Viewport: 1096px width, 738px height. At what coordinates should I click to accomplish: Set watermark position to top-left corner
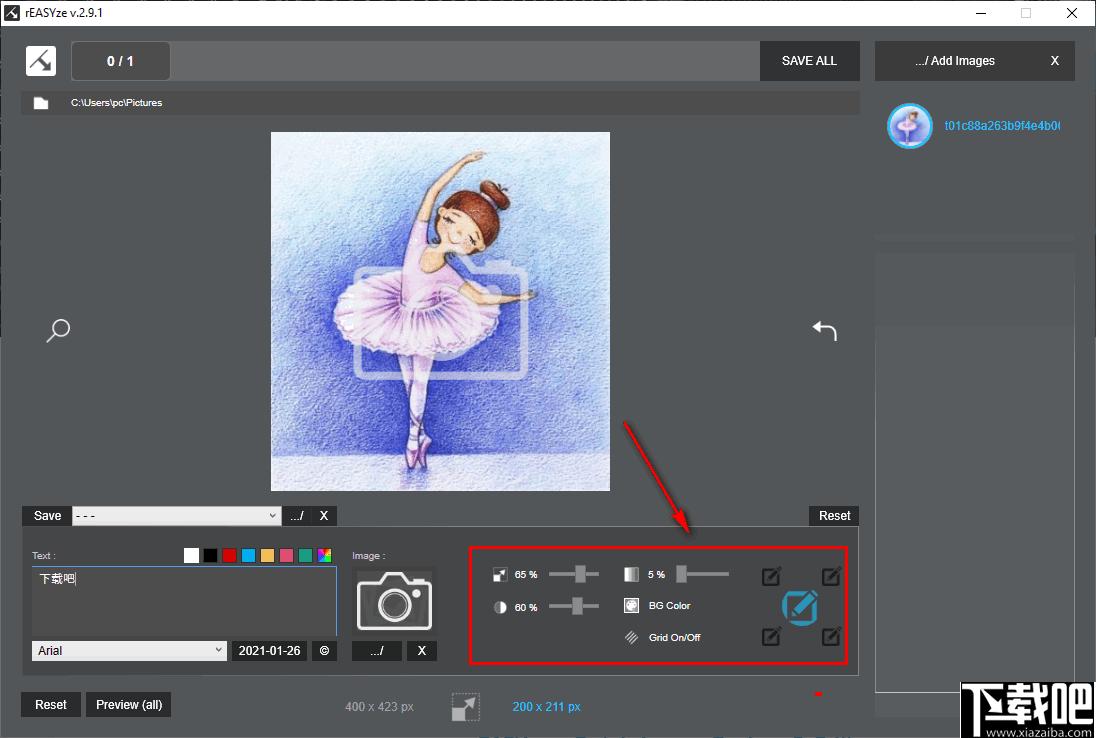pos(771,576)
